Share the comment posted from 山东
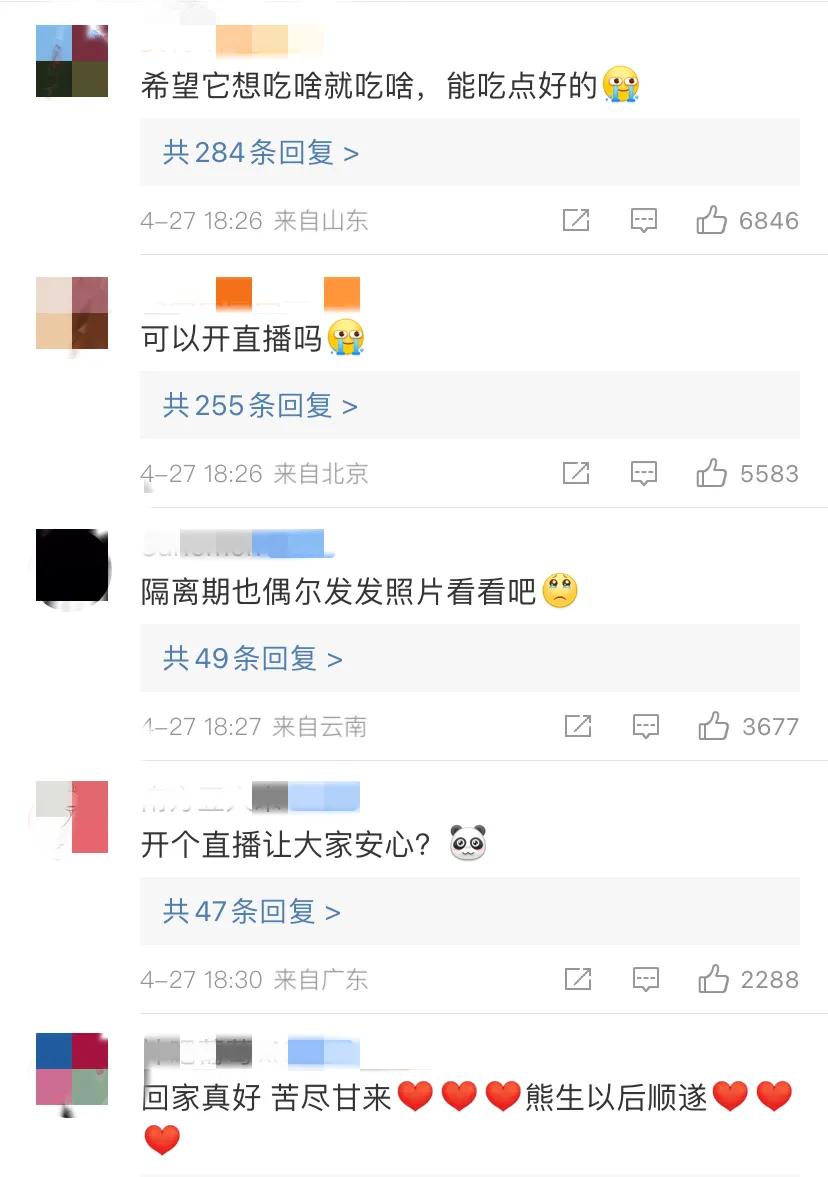 [576, 220]
